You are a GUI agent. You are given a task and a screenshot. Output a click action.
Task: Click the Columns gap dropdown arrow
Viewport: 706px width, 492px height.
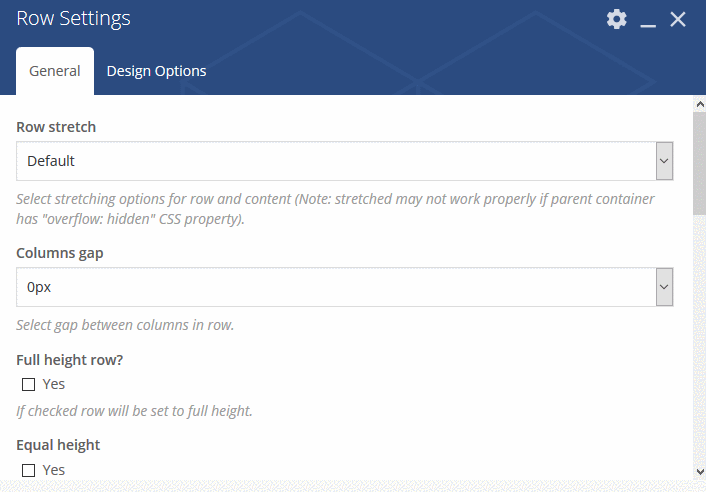pos(664,287)
